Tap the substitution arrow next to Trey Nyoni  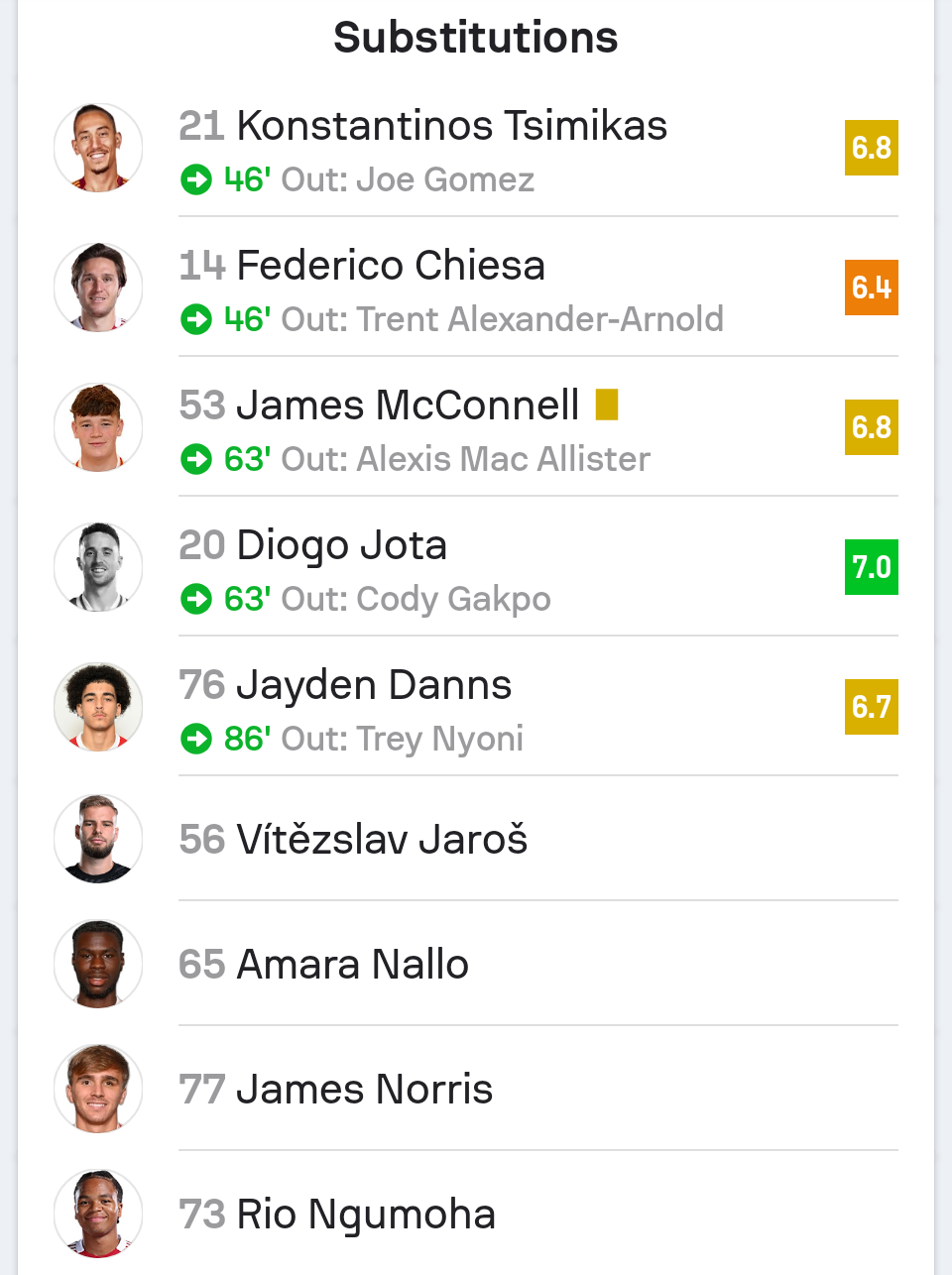pos(196,739)
